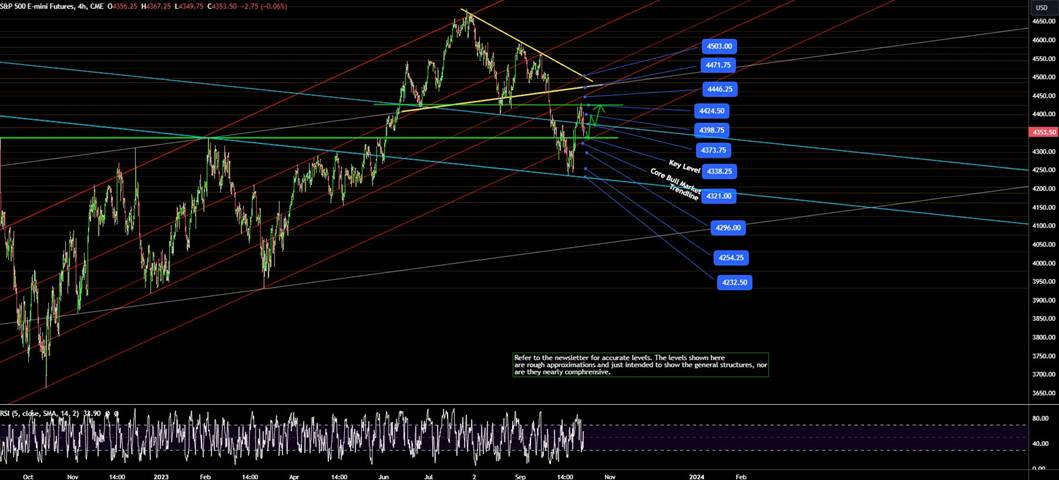This screenshot has height=480, width=1059.
Task: Select the 4471.75 price label
Action: 718,65
